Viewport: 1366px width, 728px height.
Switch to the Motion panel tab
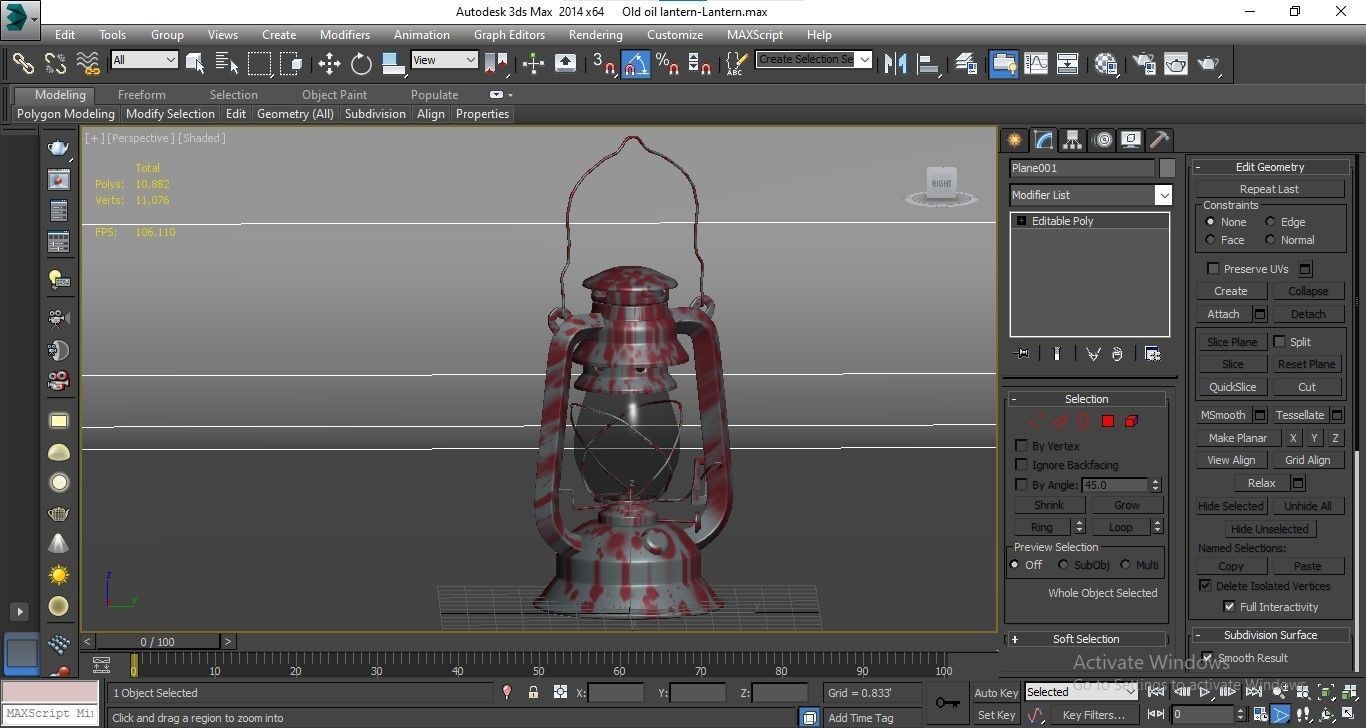click(1102, 140)
